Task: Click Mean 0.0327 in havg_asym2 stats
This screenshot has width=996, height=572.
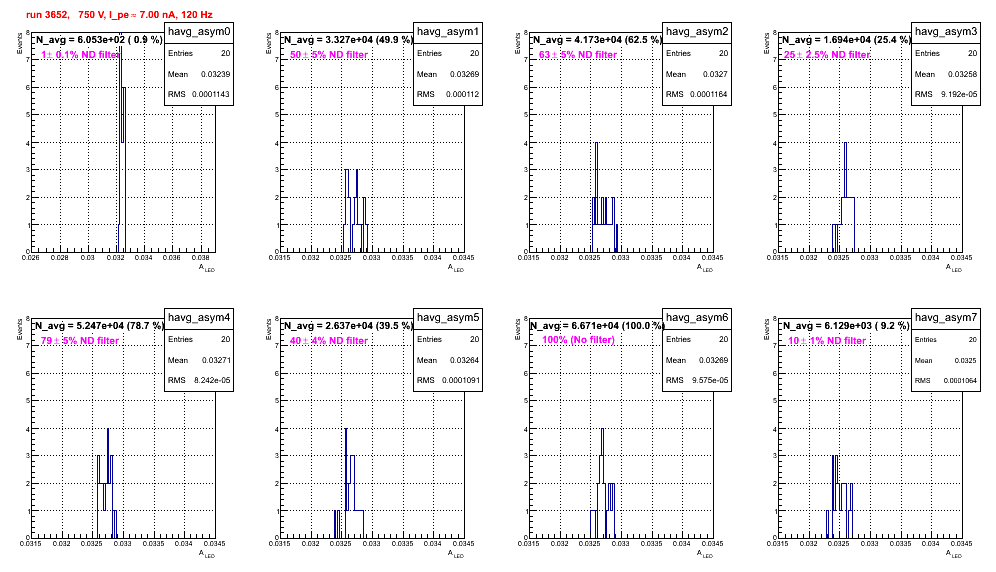Action: [697, 74]
